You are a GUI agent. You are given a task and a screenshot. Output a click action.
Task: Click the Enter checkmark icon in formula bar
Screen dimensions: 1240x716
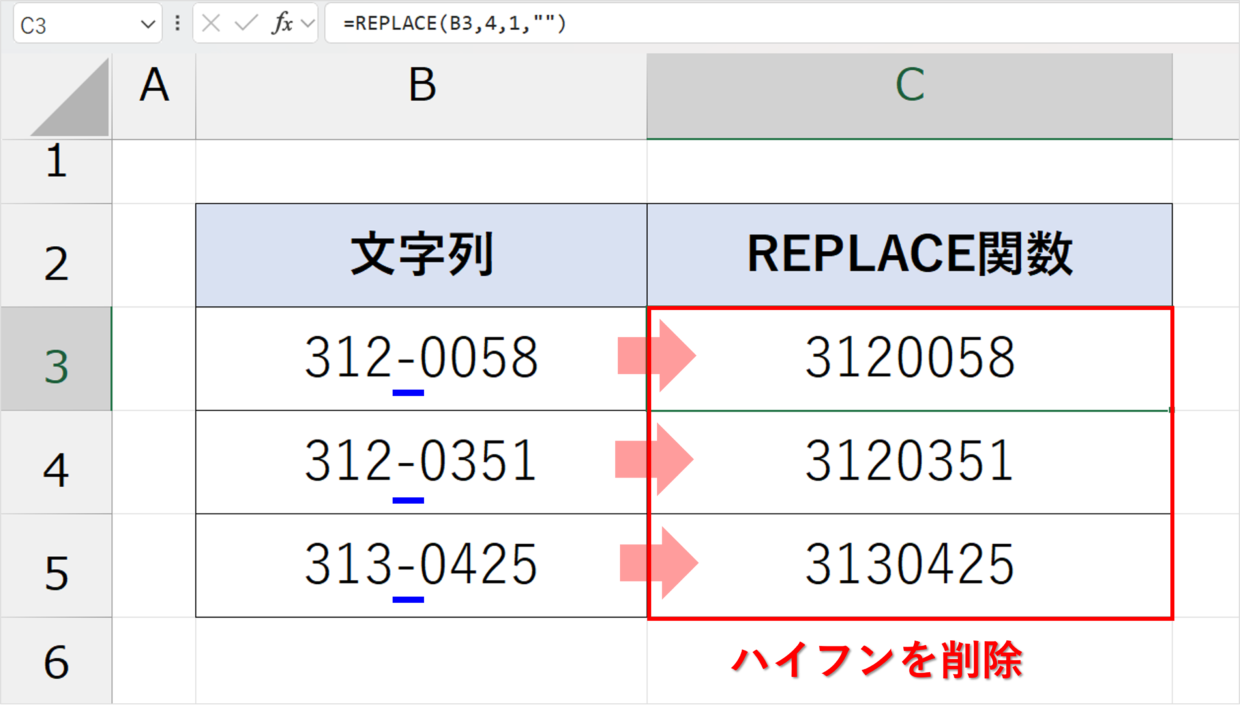[245, 25]
